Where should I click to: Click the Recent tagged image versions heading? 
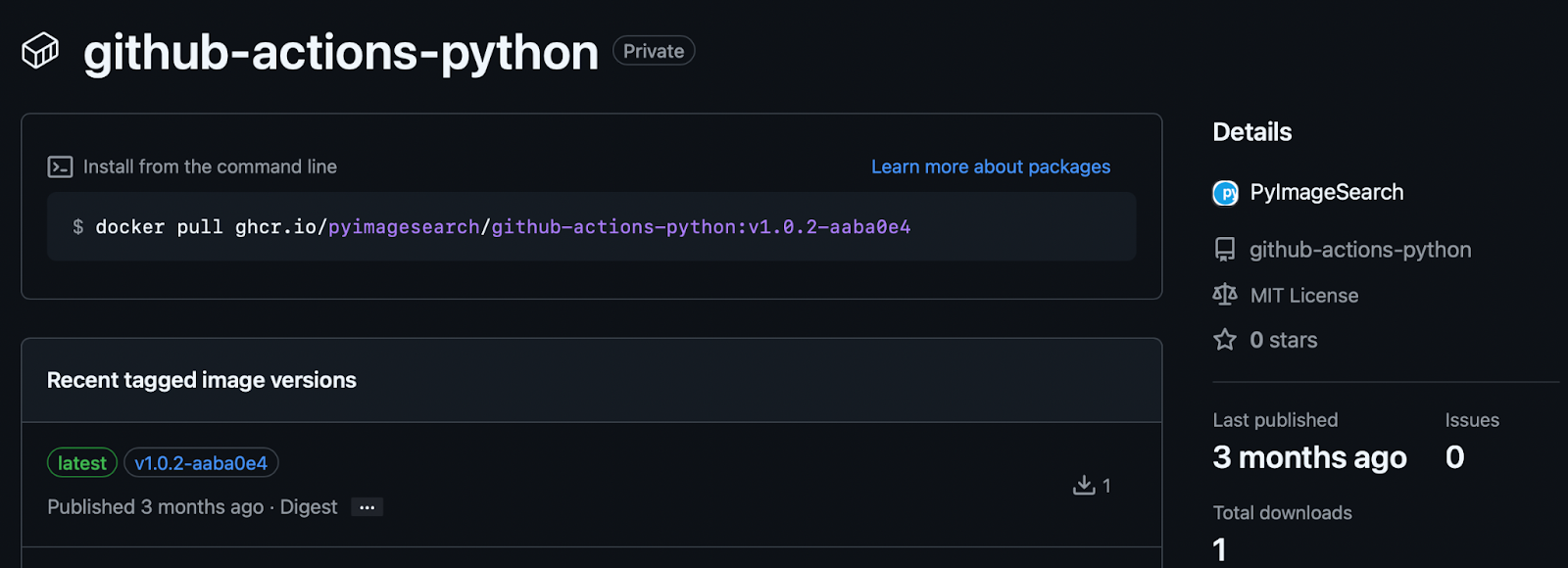point(202,380)
